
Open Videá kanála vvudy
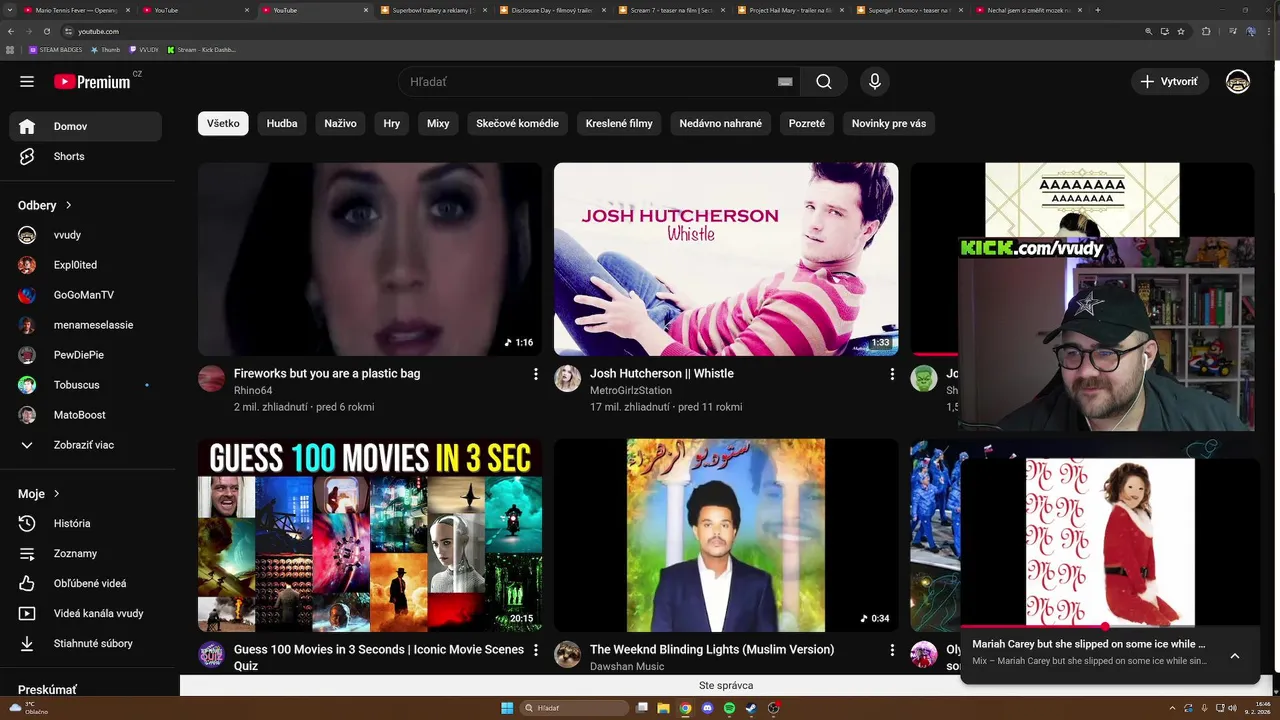[x=85, y=613]
